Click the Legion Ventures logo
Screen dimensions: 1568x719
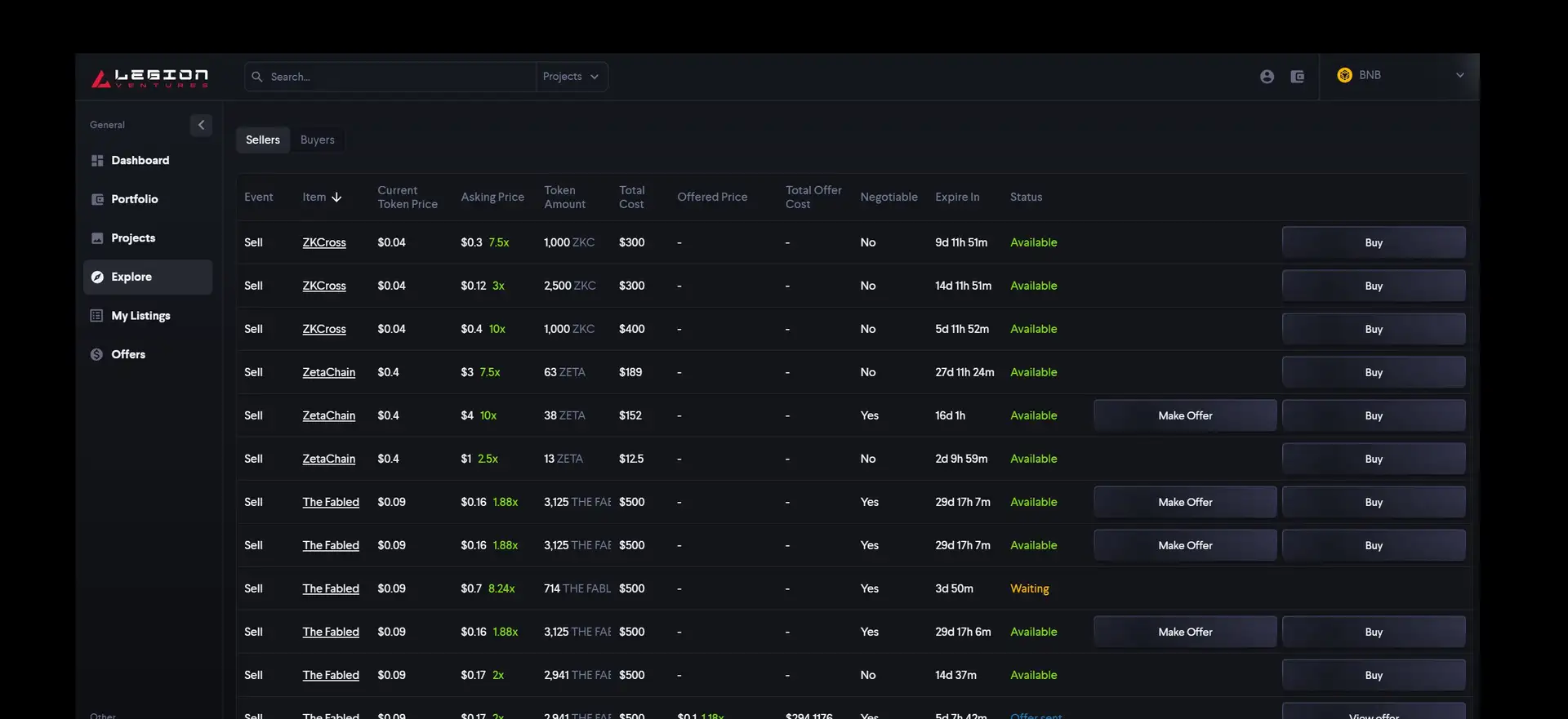tap(149, 78)
